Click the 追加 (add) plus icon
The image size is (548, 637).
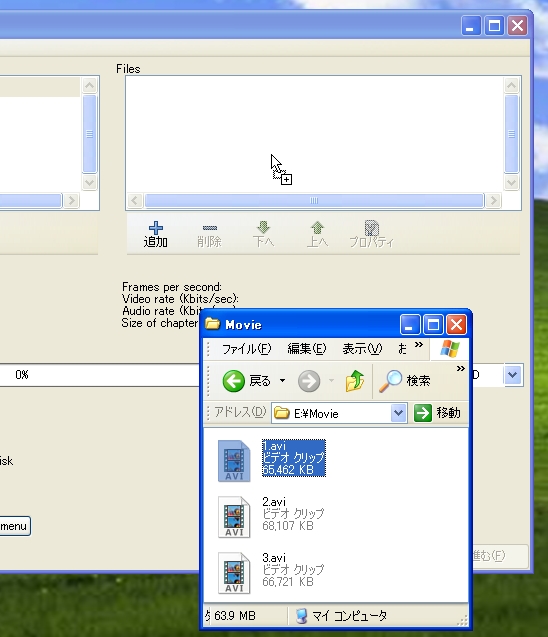coord(156,228)
